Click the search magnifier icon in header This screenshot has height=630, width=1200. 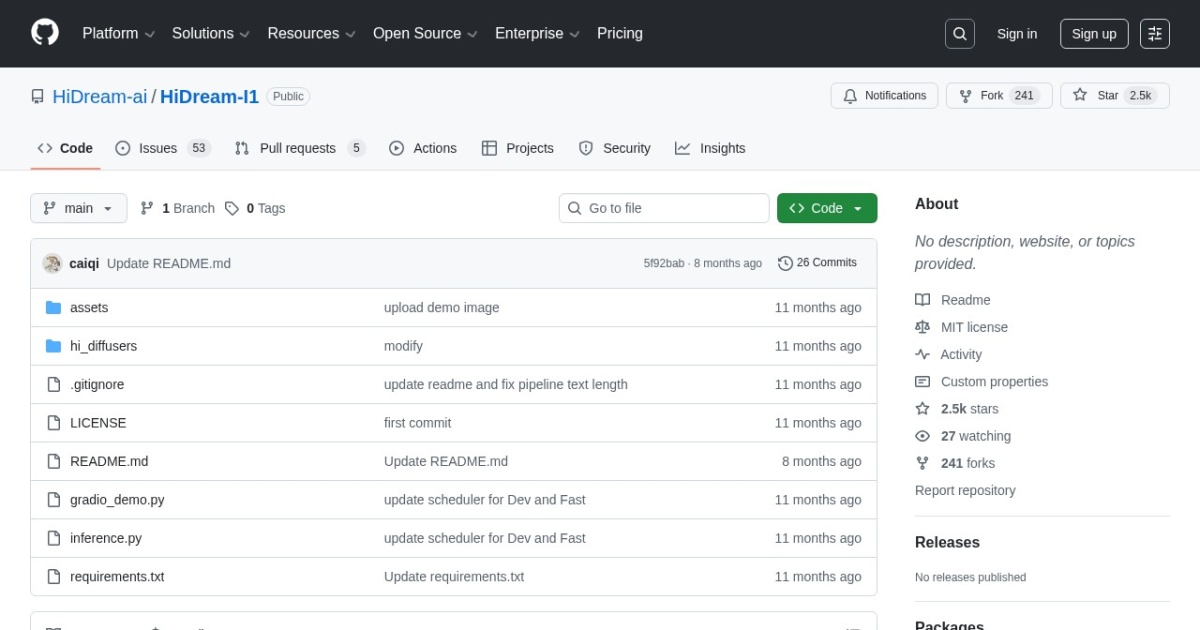(x=959, y=34)
